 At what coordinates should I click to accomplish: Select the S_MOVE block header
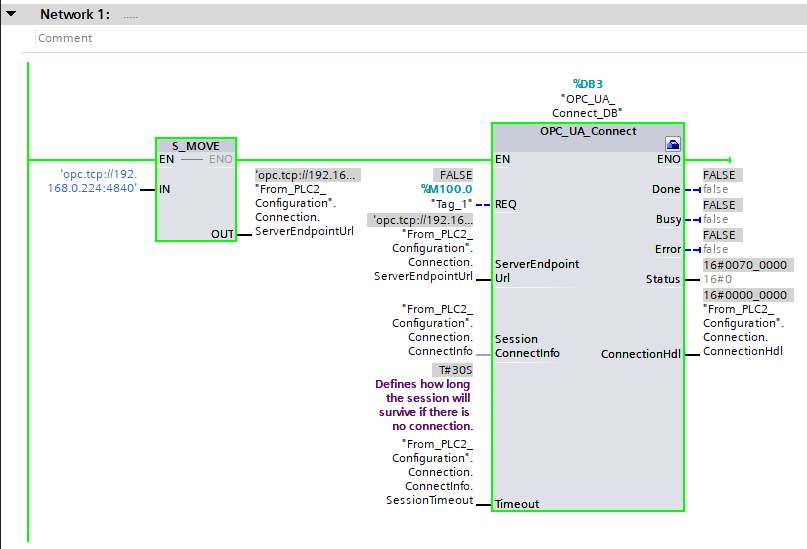point(196,145)
